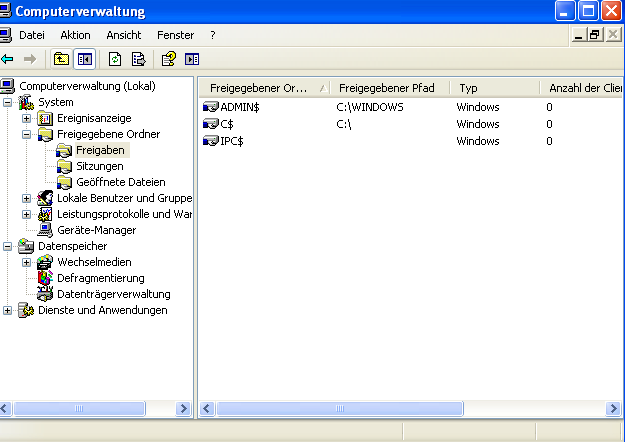Click the Back arrow toolbar icon

point(7,59)
